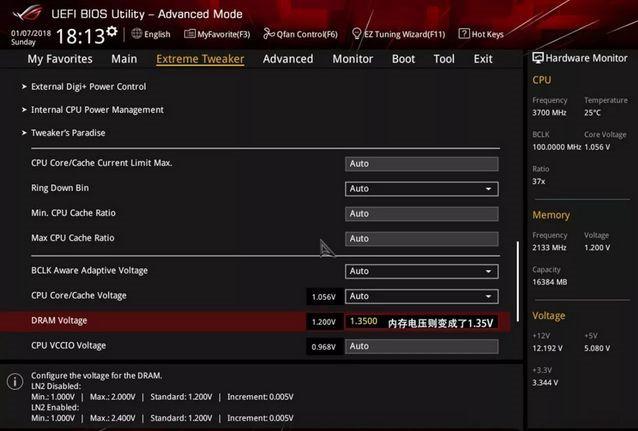
Task: Switch to the Advanced tab
Action: pos(288,59)
